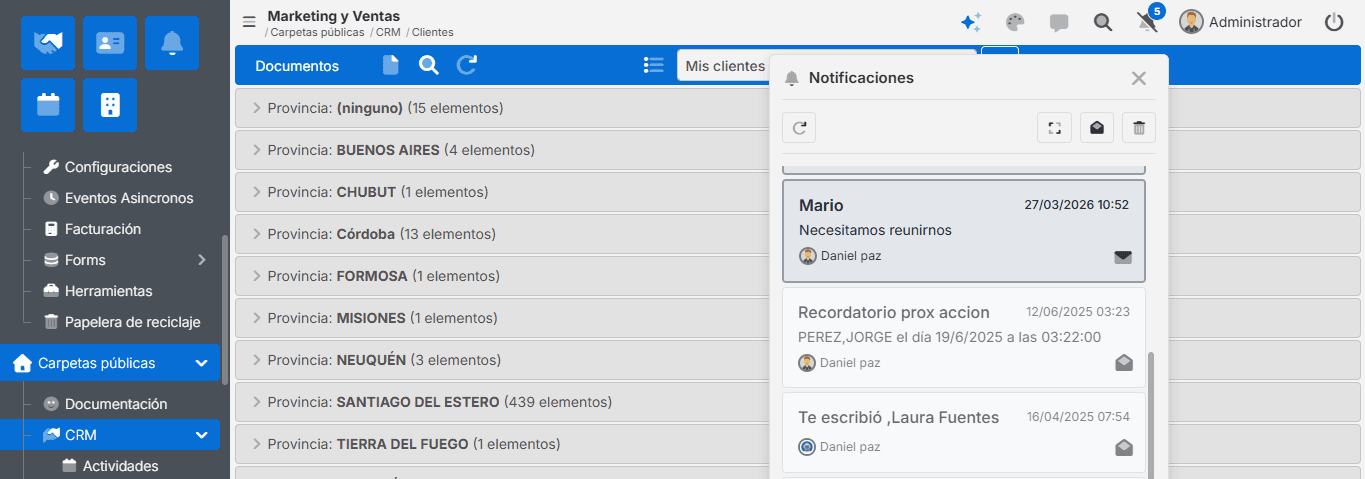
Task: Create a new document with page icon
Action: coord(391,66)
